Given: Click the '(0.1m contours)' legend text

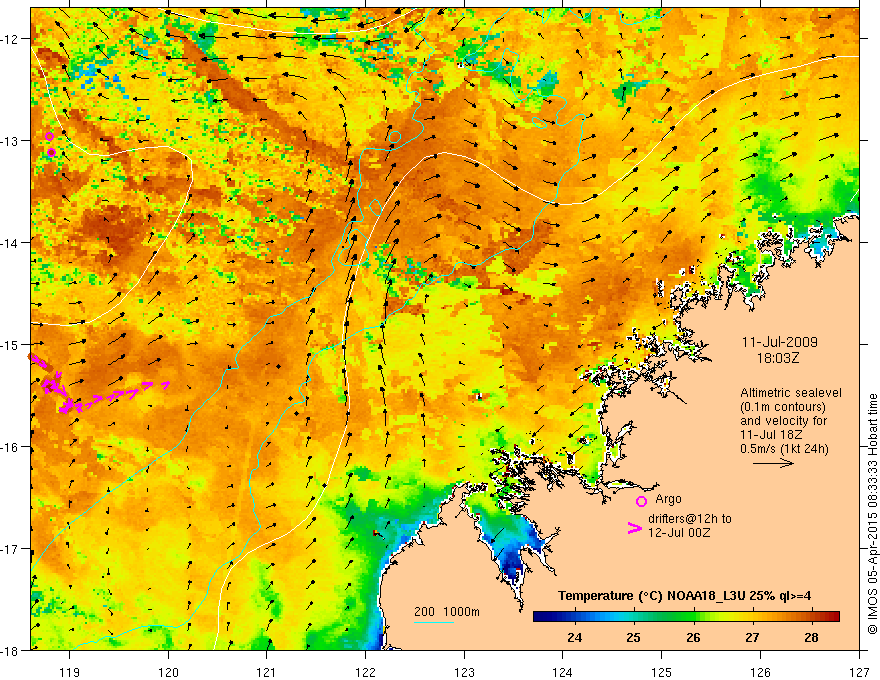Looking at the screenshot, I should coord(783,407).
